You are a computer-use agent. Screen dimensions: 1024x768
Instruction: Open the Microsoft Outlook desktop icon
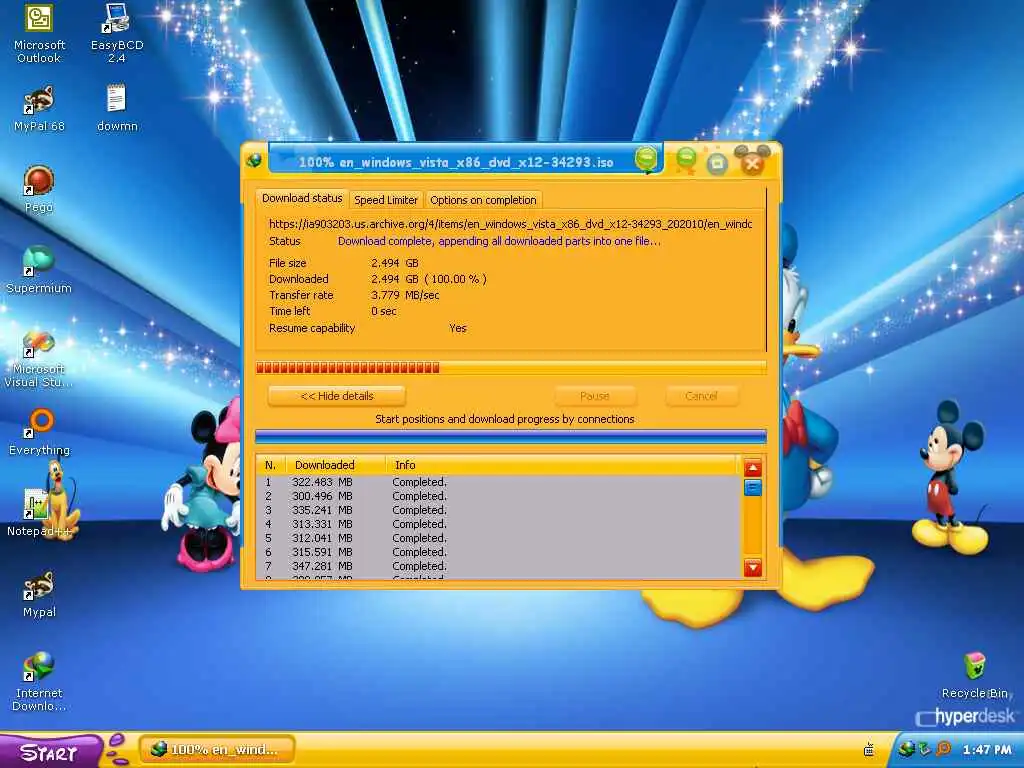[x=39, y=33]
